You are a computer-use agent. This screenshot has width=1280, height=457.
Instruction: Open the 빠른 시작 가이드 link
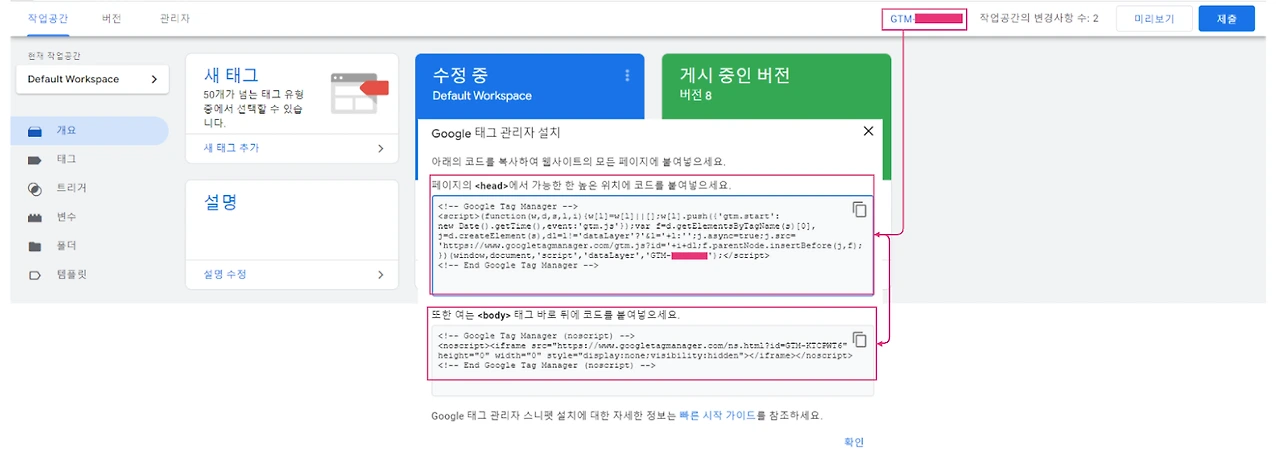[x=717, y=415]
